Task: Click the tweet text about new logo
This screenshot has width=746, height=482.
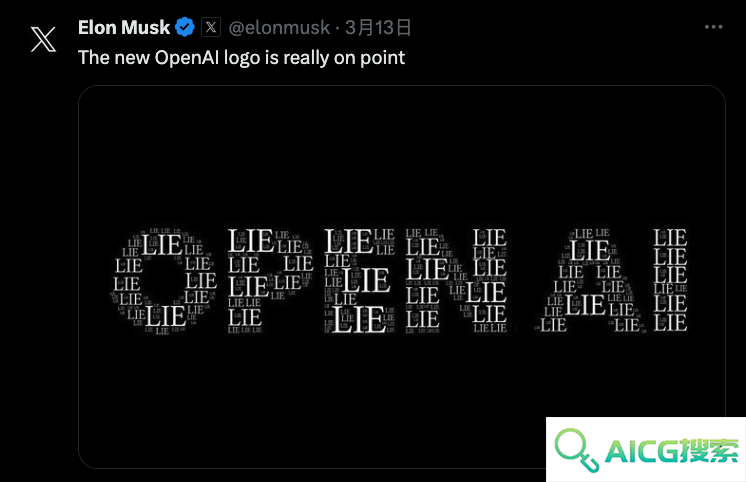Action: coord(241,58)
